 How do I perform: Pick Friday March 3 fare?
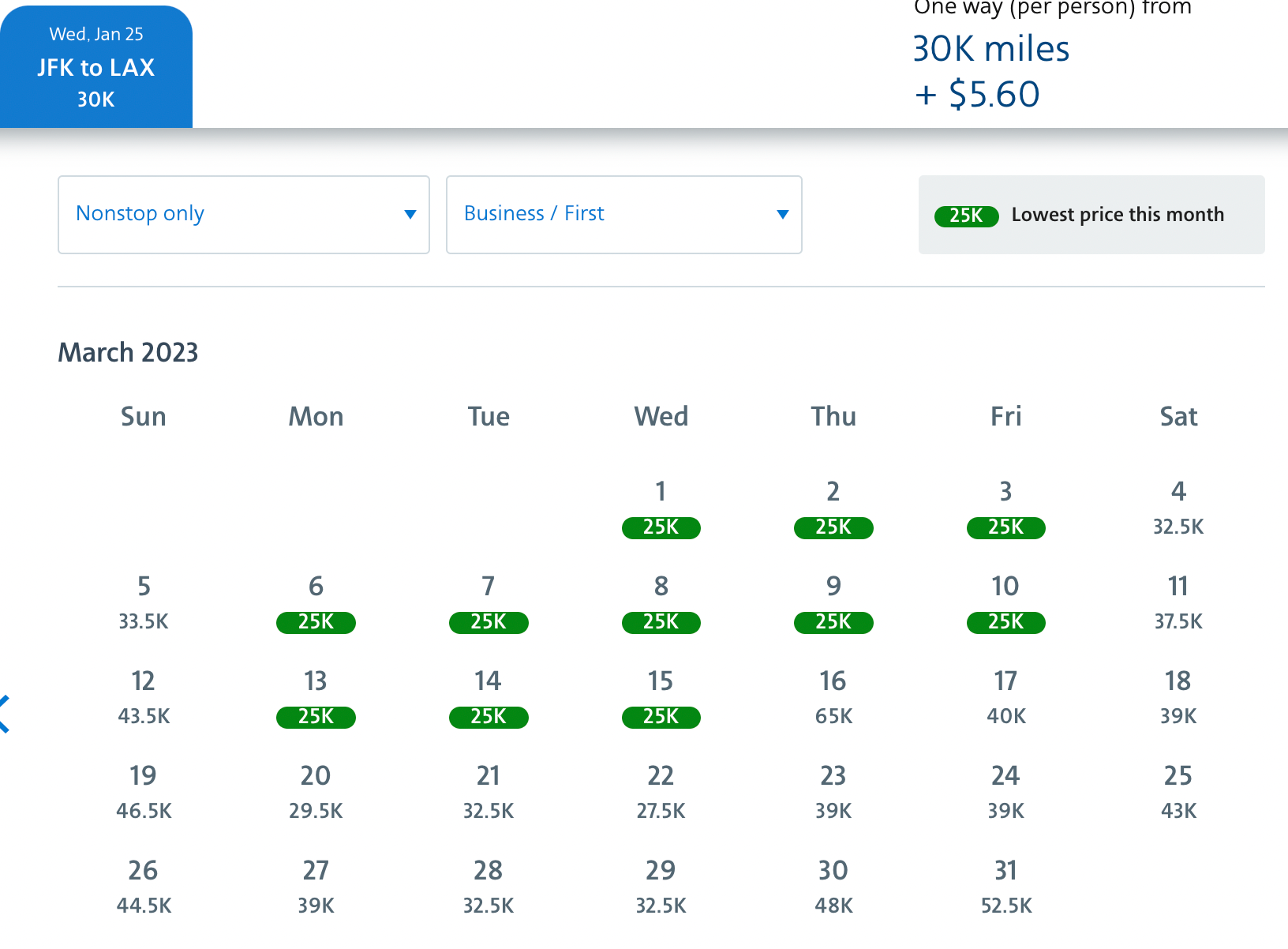[x=1005, y=509]
